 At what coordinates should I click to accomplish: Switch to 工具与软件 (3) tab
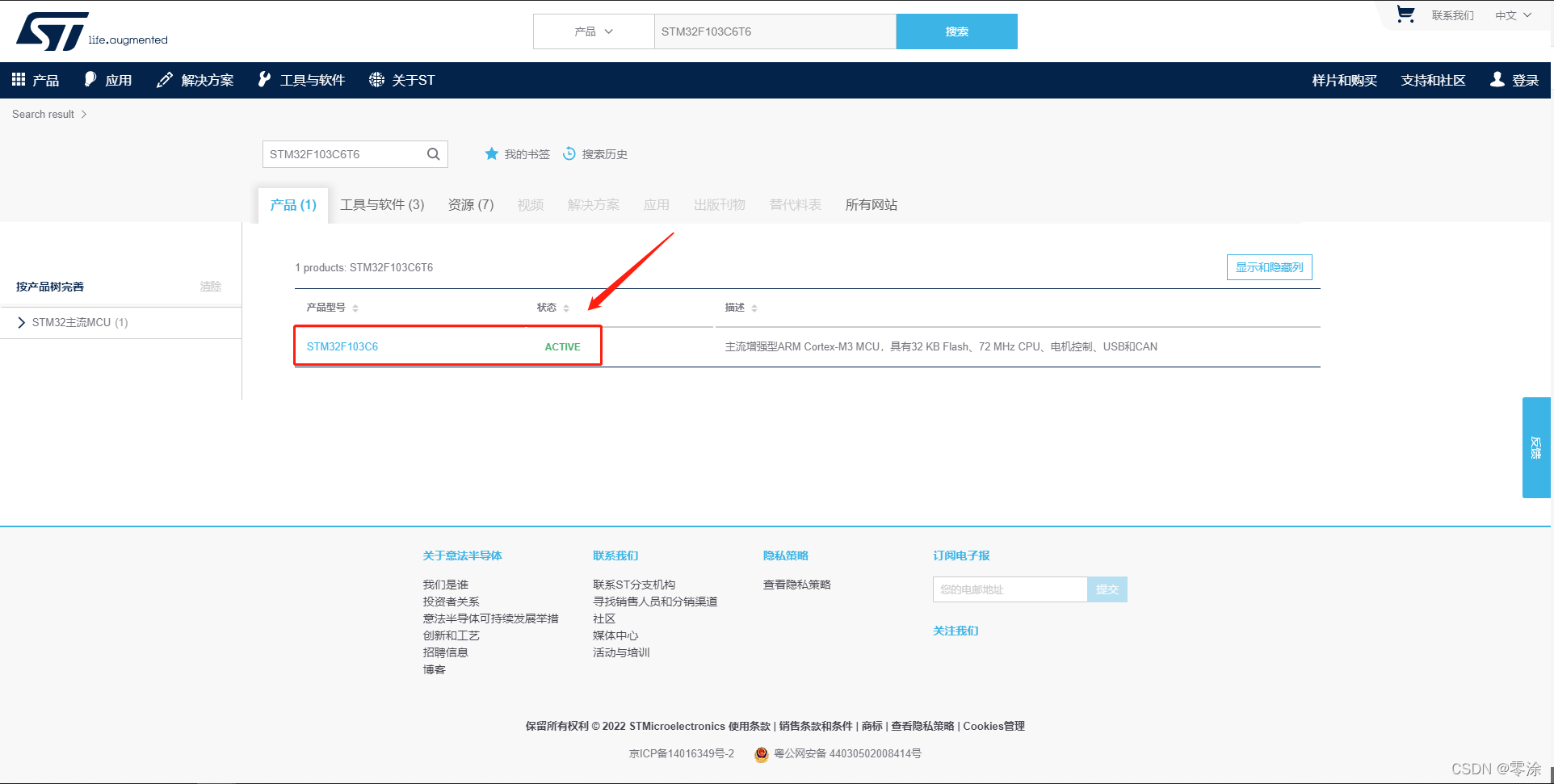tap(382, 205)
